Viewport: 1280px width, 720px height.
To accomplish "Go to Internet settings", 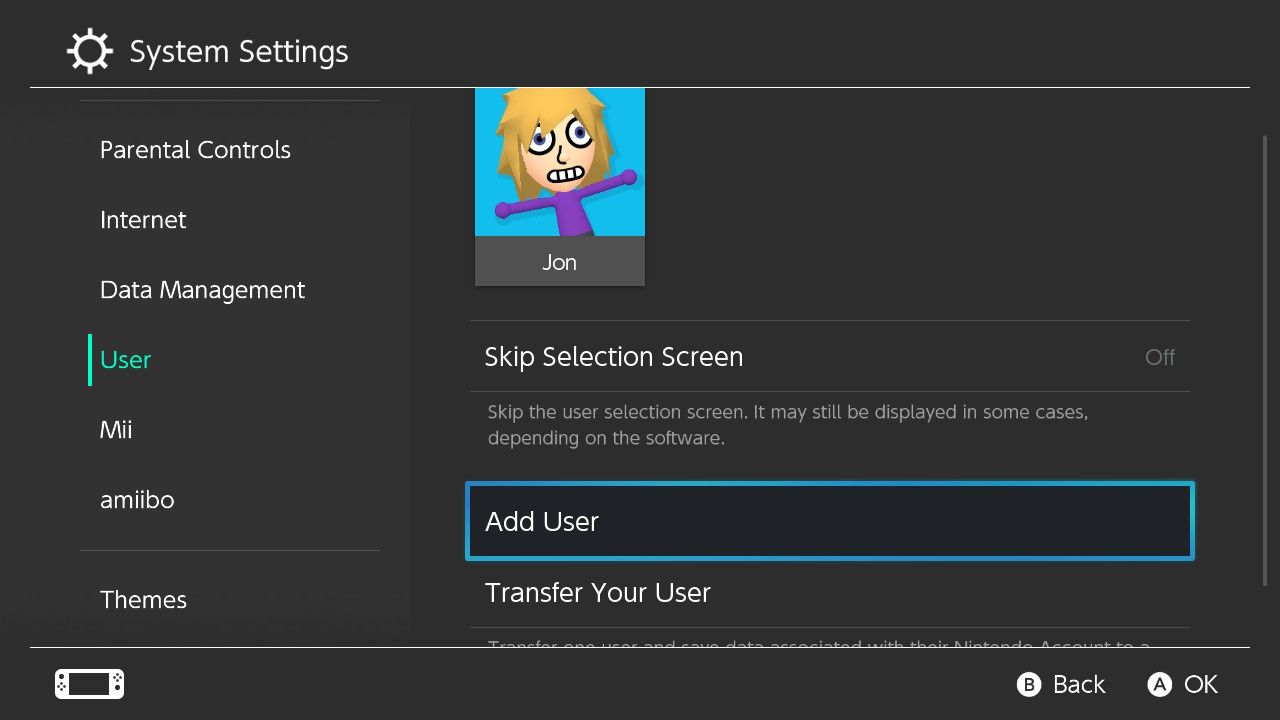I will pos(143,219).
